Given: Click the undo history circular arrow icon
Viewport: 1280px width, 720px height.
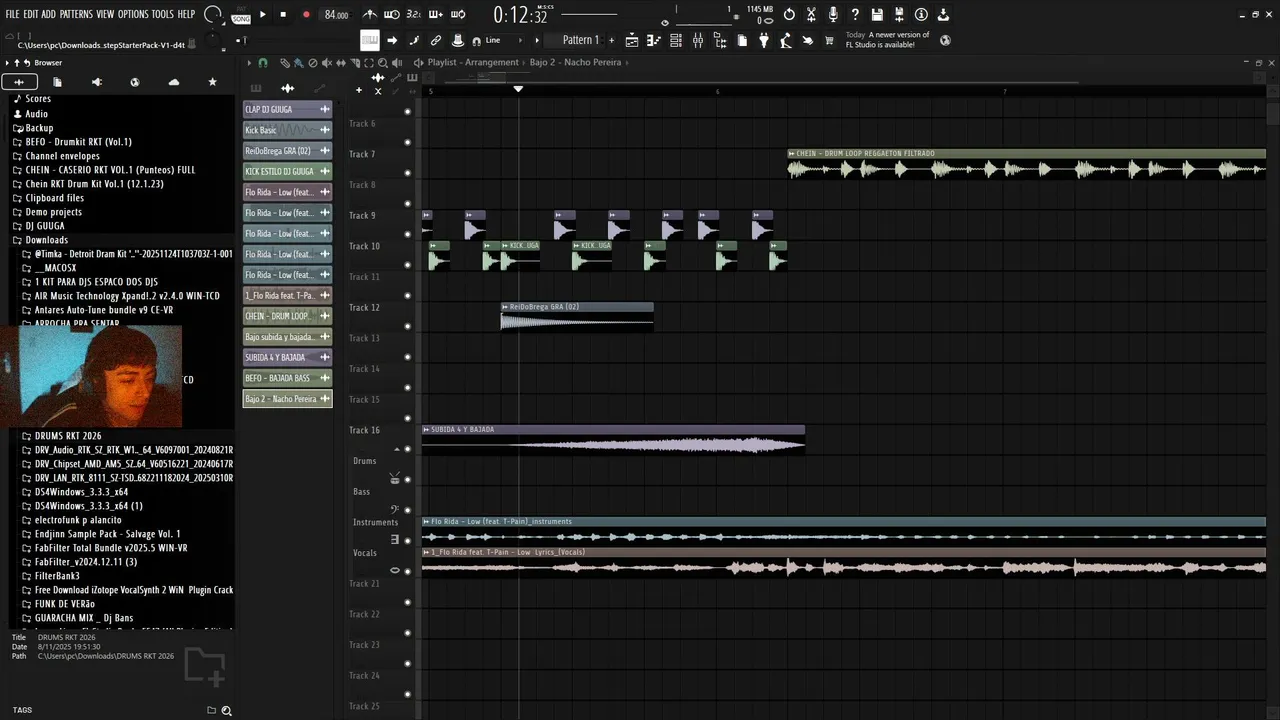Looking at the screenshot, I should pyautogui.click(x=789, y=14).
